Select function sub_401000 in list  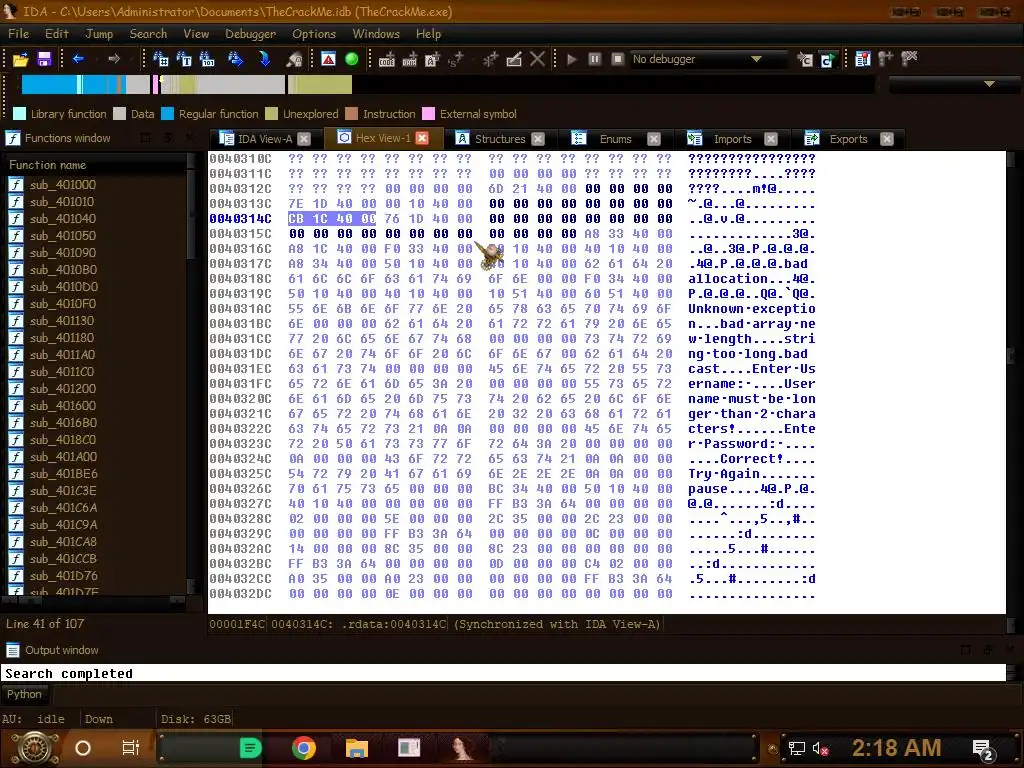[63, 185]
